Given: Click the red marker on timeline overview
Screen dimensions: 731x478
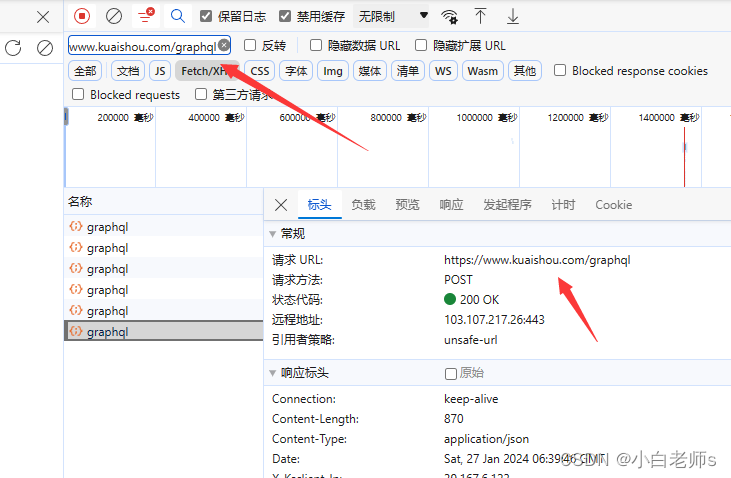Looking at the screenshot, I should coord(684,157).
